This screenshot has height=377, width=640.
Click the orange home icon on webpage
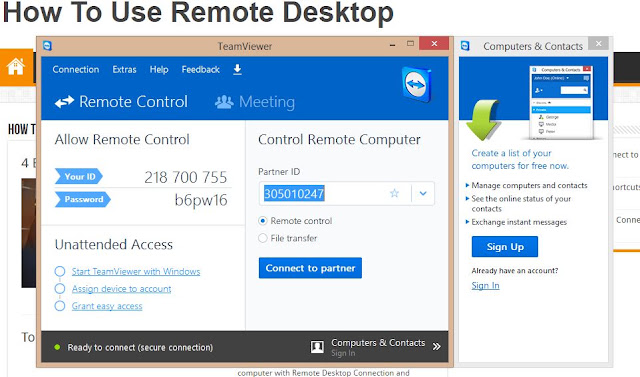point(16,67)
